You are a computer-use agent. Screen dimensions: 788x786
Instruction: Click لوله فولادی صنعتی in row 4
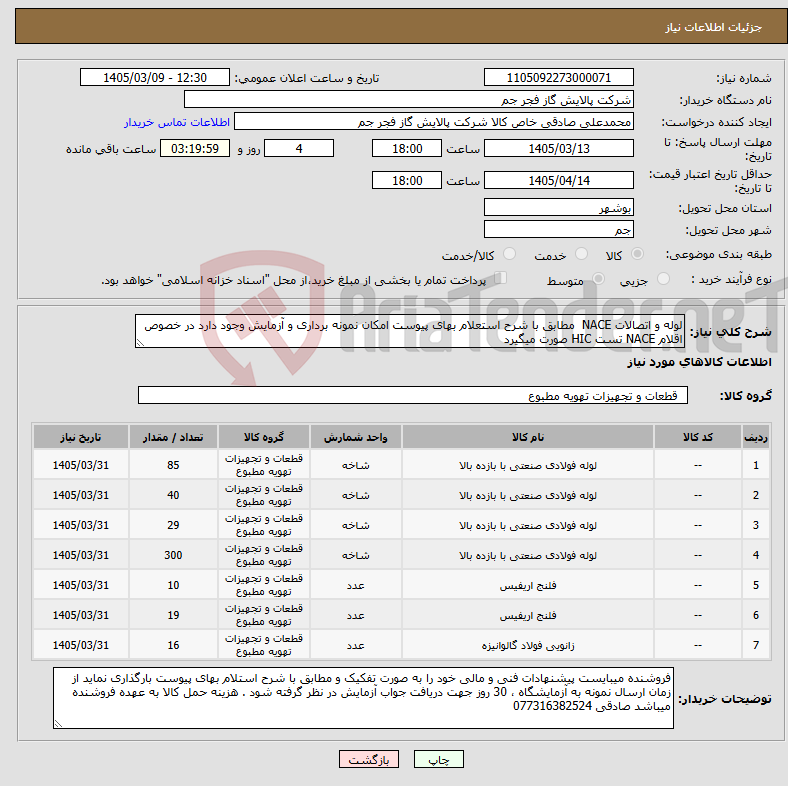click(528, 555)
